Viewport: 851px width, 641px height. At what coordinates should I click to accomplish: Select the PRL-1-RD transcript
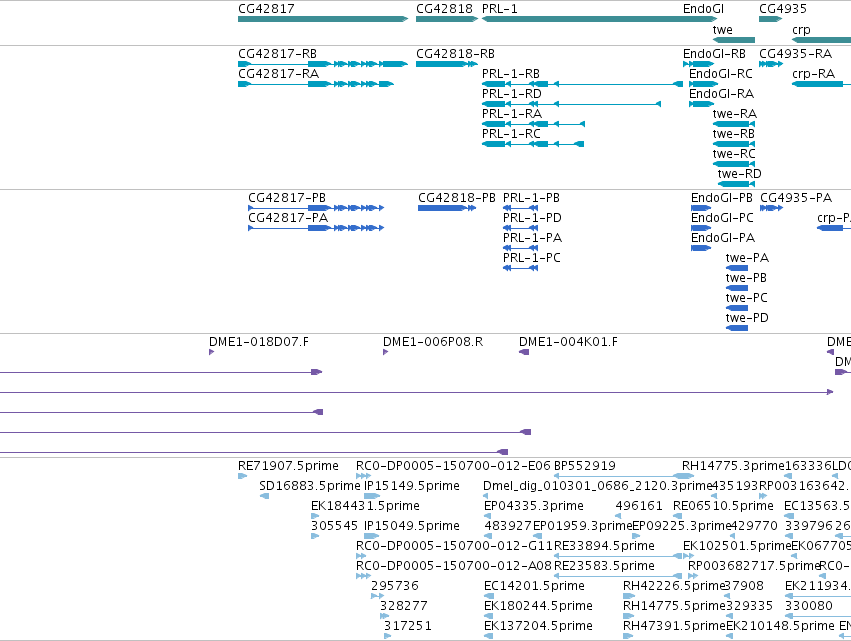[x=571, y=104]
